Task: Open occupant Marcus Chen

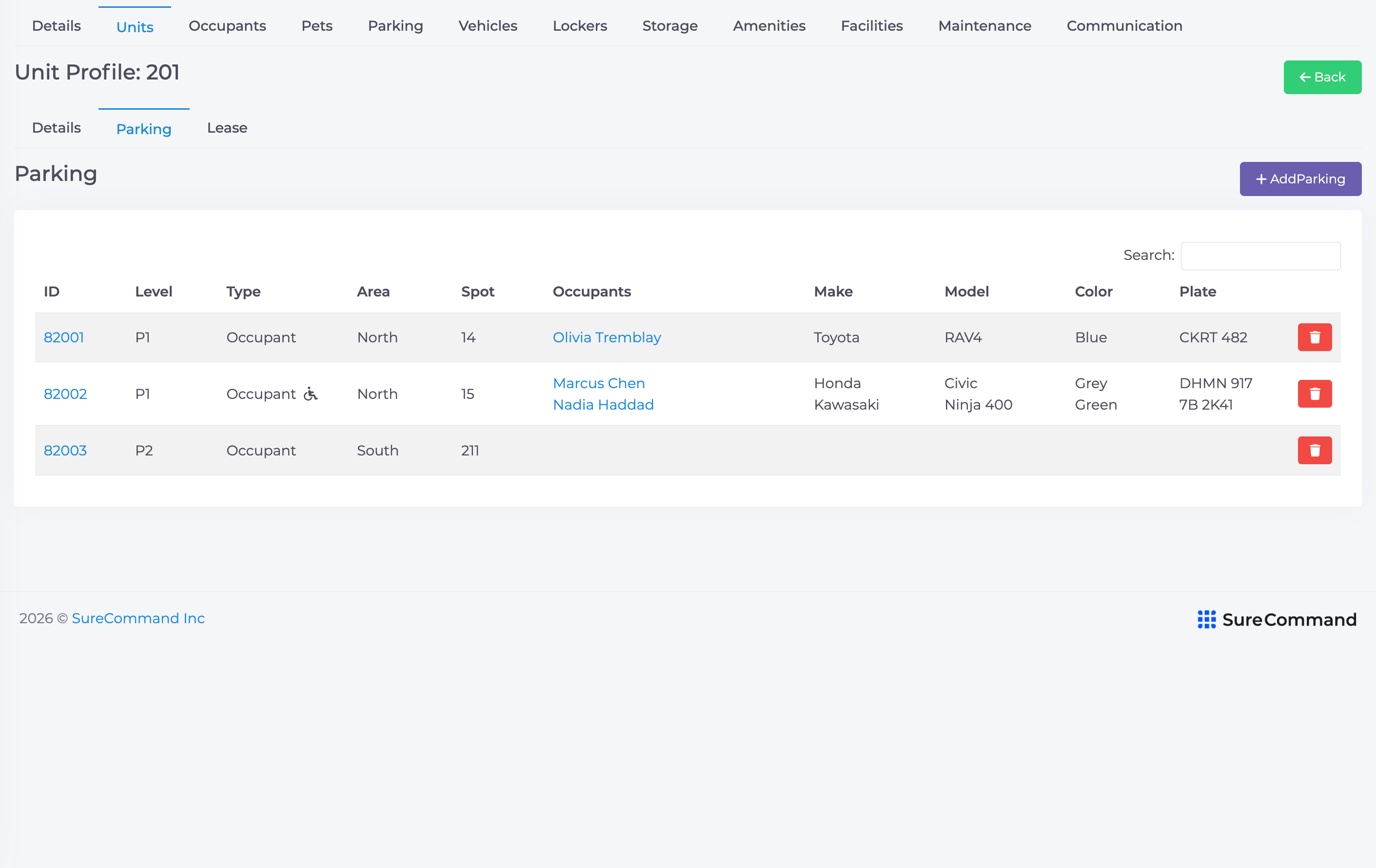Action: pyautogui.click(x=599, y=383)
